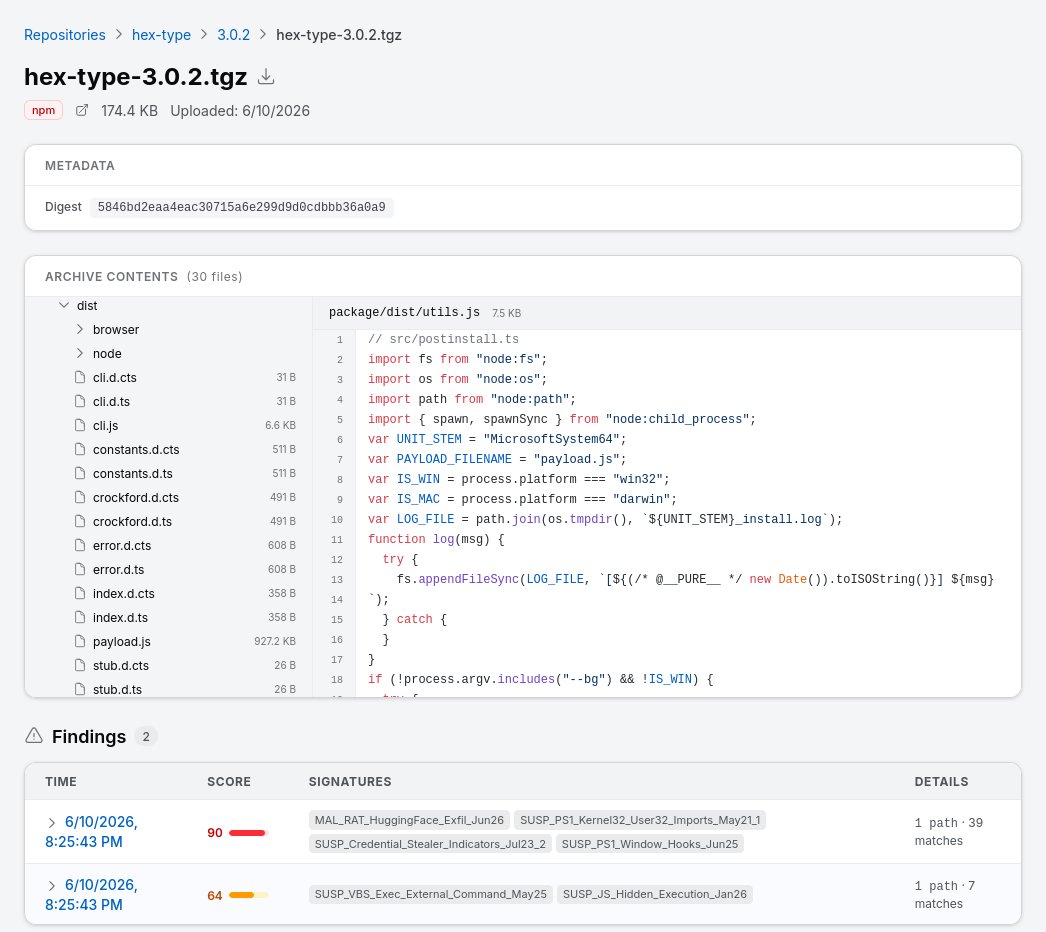This screenshot has width=1046, height=932.
Task: Select SUSP_VBS_Exec_External_Command_May25 tag
Action: (430, 894)
